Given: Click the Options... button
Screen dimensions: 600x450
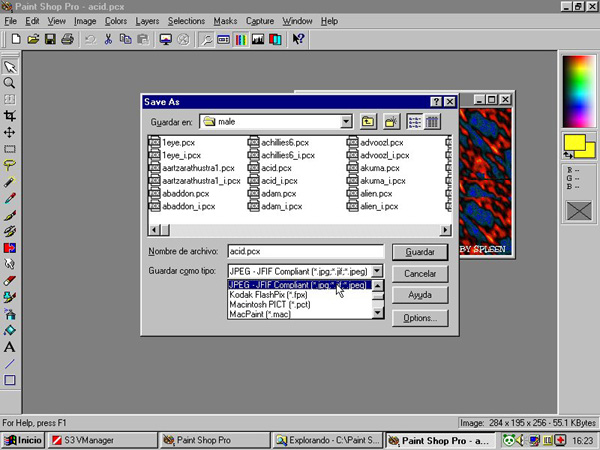Looking at the screenshot, I should click(x=420, y=318).
